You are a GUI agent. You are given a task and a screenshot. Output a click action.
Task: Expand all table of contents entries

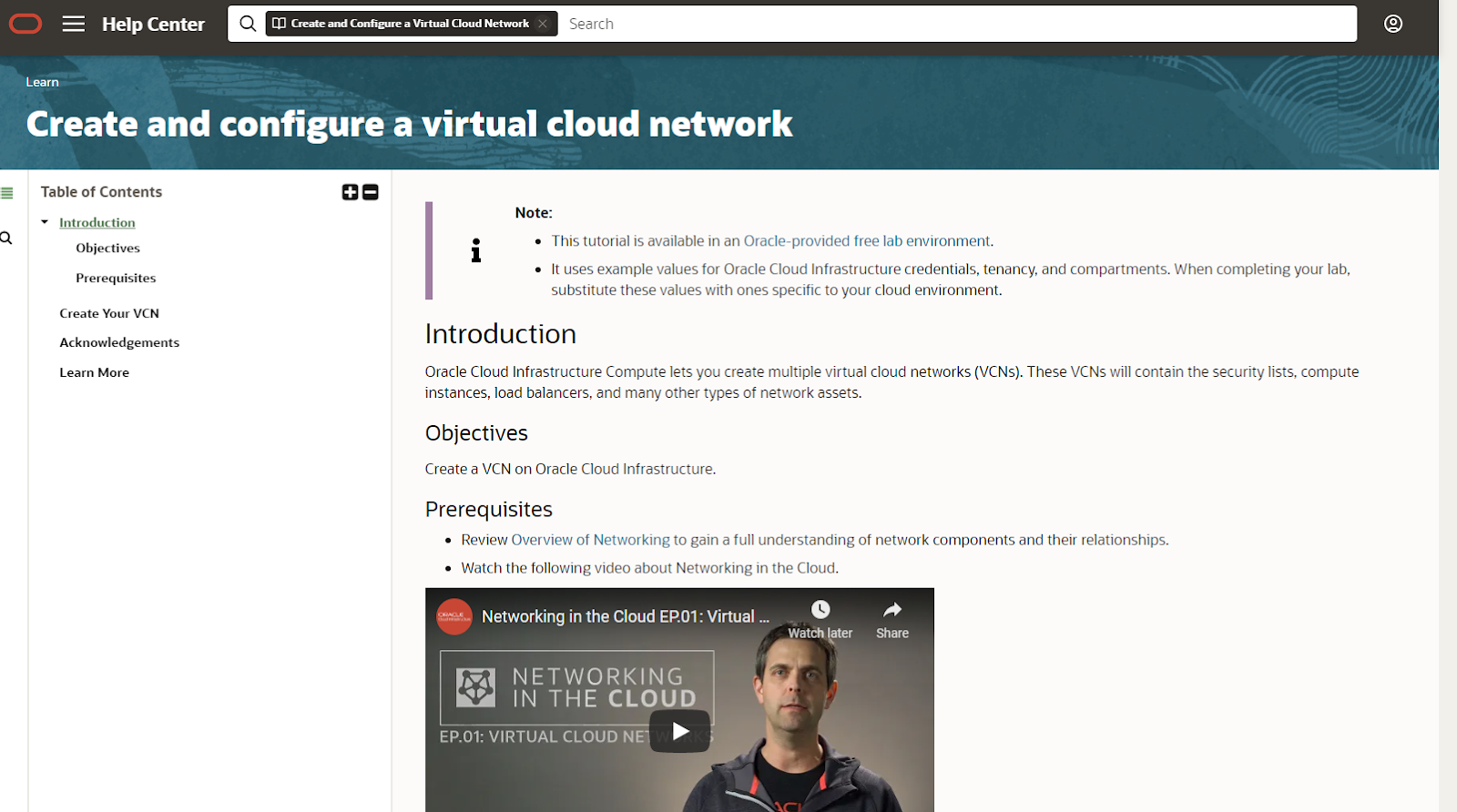(x=351, y=192)
